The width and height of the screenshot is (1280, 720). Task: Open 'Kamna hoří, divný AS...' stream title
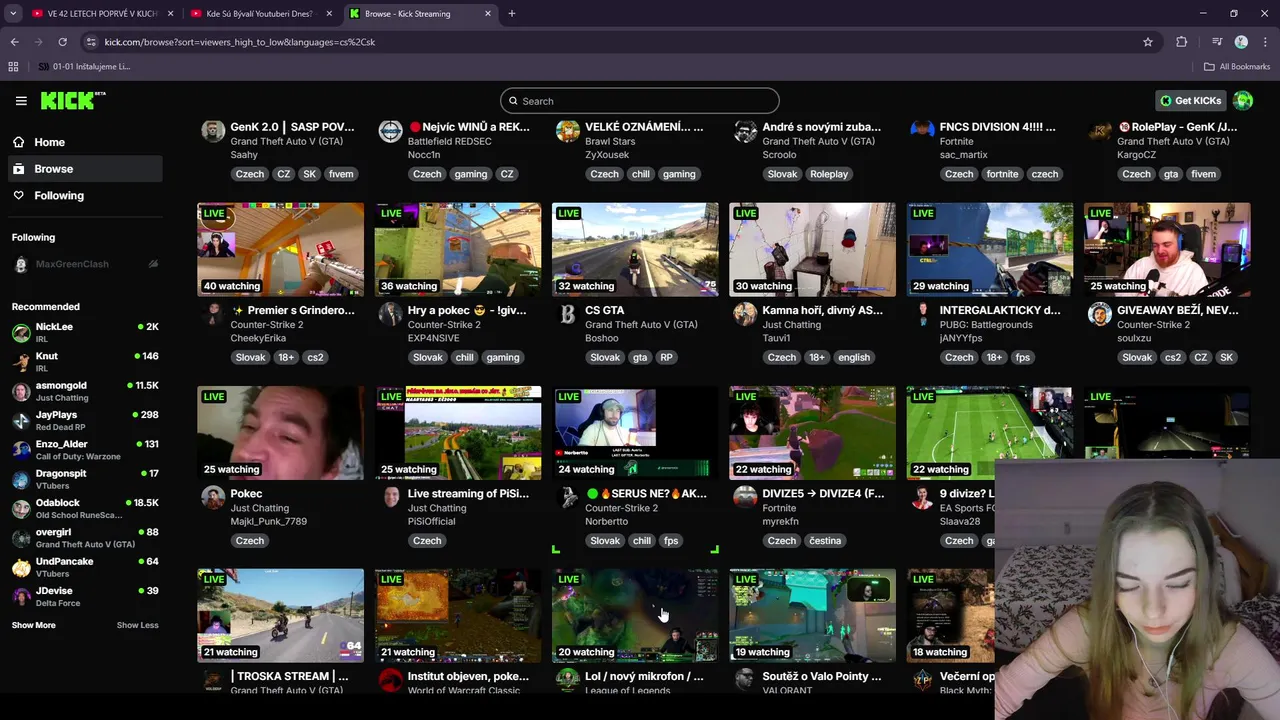coord(823,310)
